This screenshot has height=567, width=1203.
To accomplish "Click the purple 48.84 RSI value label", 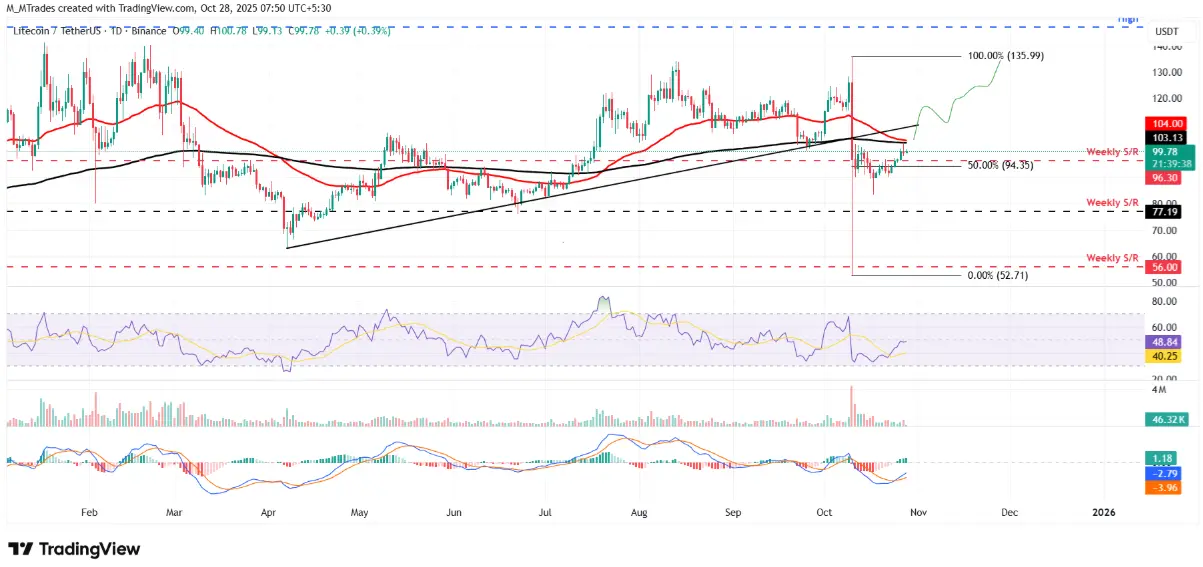I will click(1162, 342).
